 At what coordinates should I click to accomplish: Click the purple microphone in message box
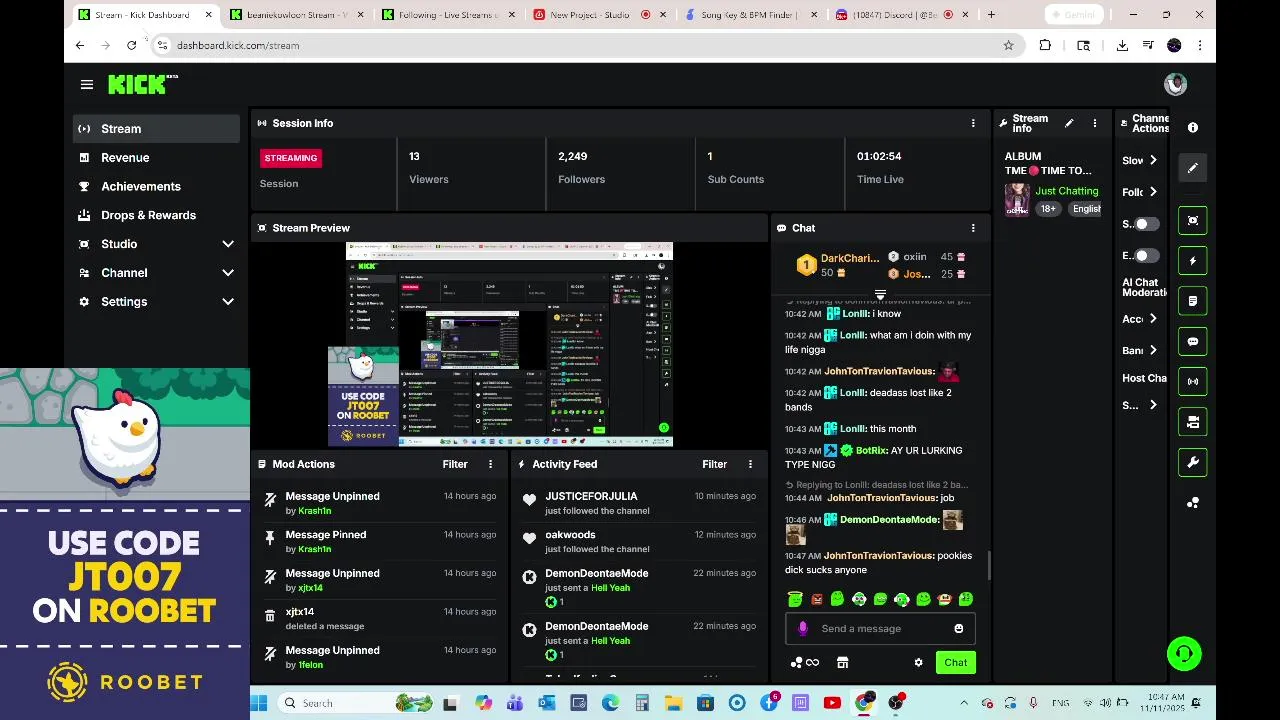pyautogui.click(x=802, y=629)
